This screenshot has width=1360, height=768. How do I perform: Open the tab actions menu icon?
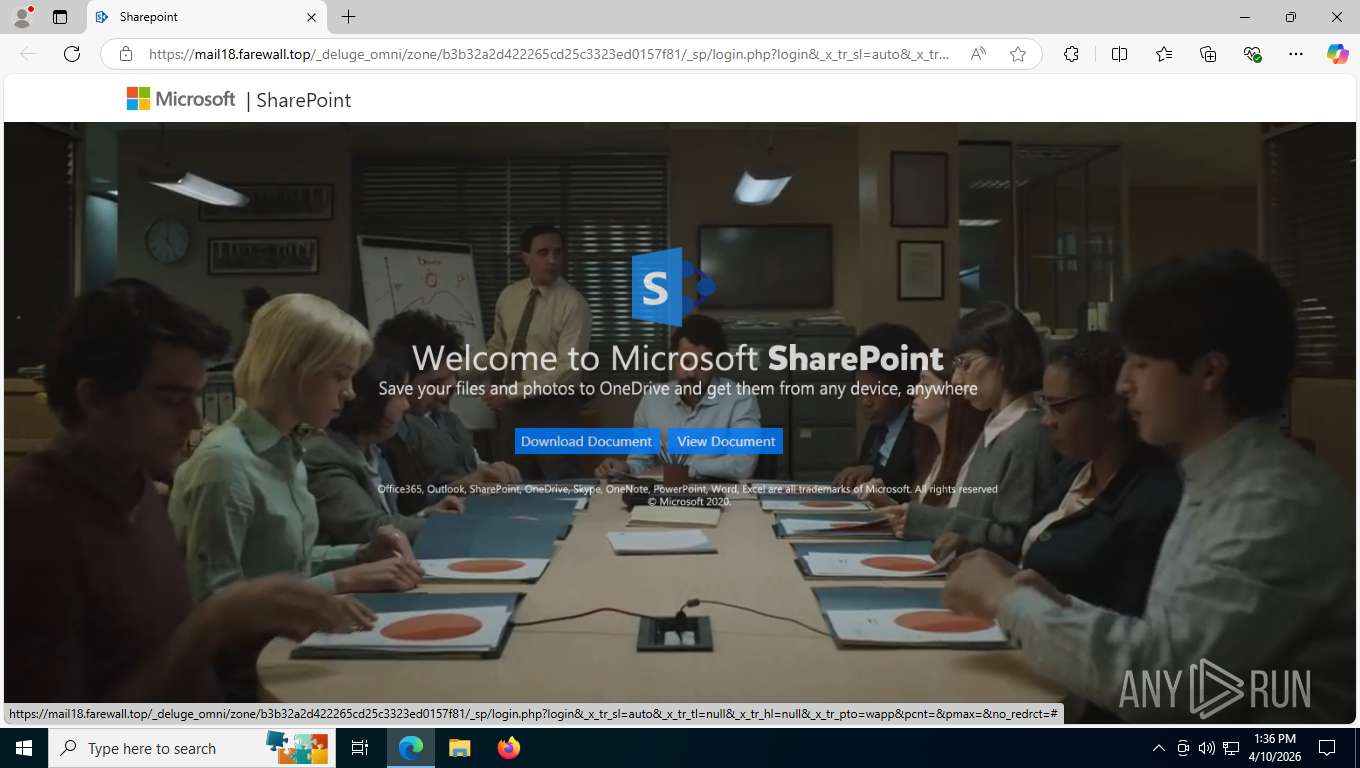tap(60, 17)
